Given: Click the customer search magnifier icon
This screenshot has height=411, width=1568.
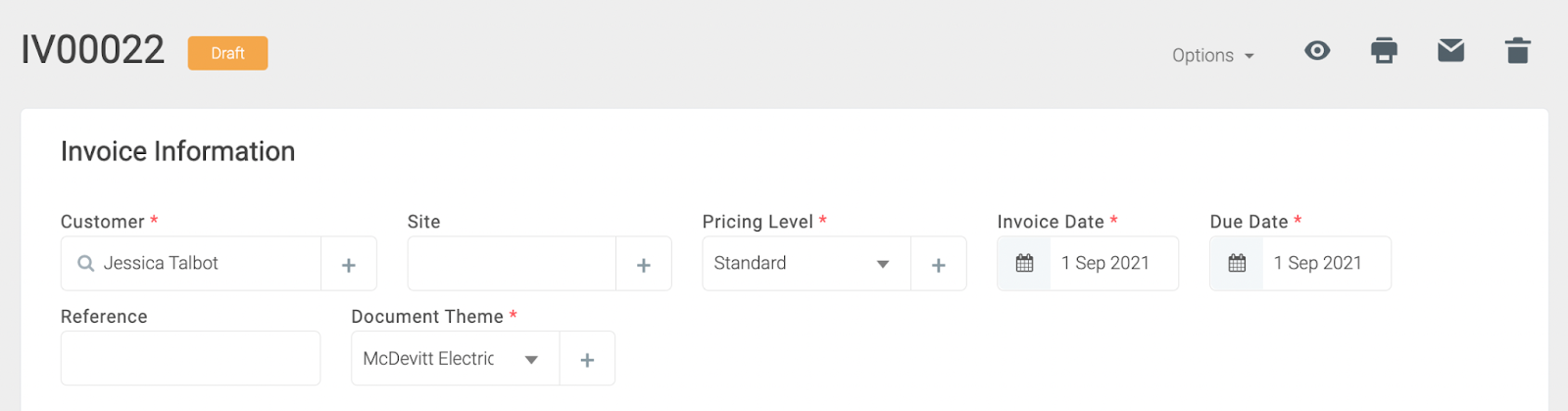Looking at the screenshot, I should coord(86,264).
